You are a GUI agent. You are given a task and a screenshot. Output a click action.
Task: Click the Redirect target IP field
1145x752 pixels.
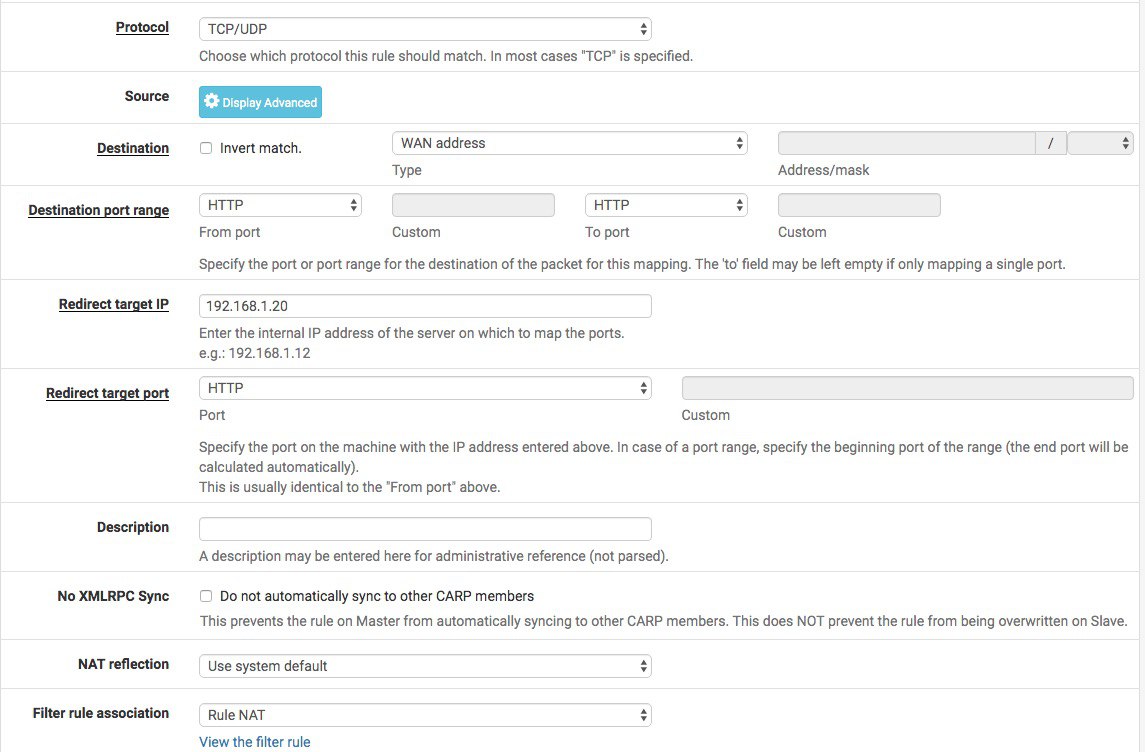pos(425,306)
